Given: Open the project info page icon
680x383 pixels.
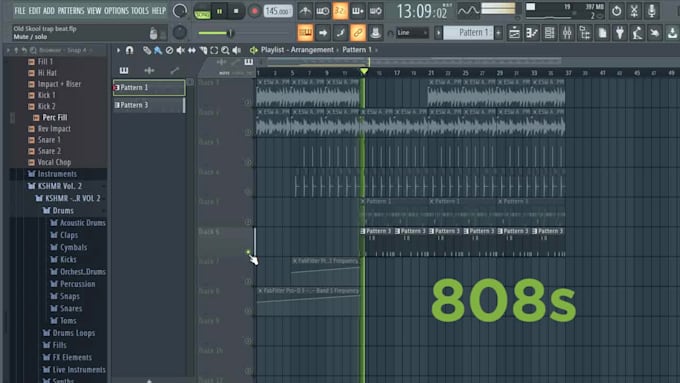Looking at the screenshot, I should [x=602, y=33].
